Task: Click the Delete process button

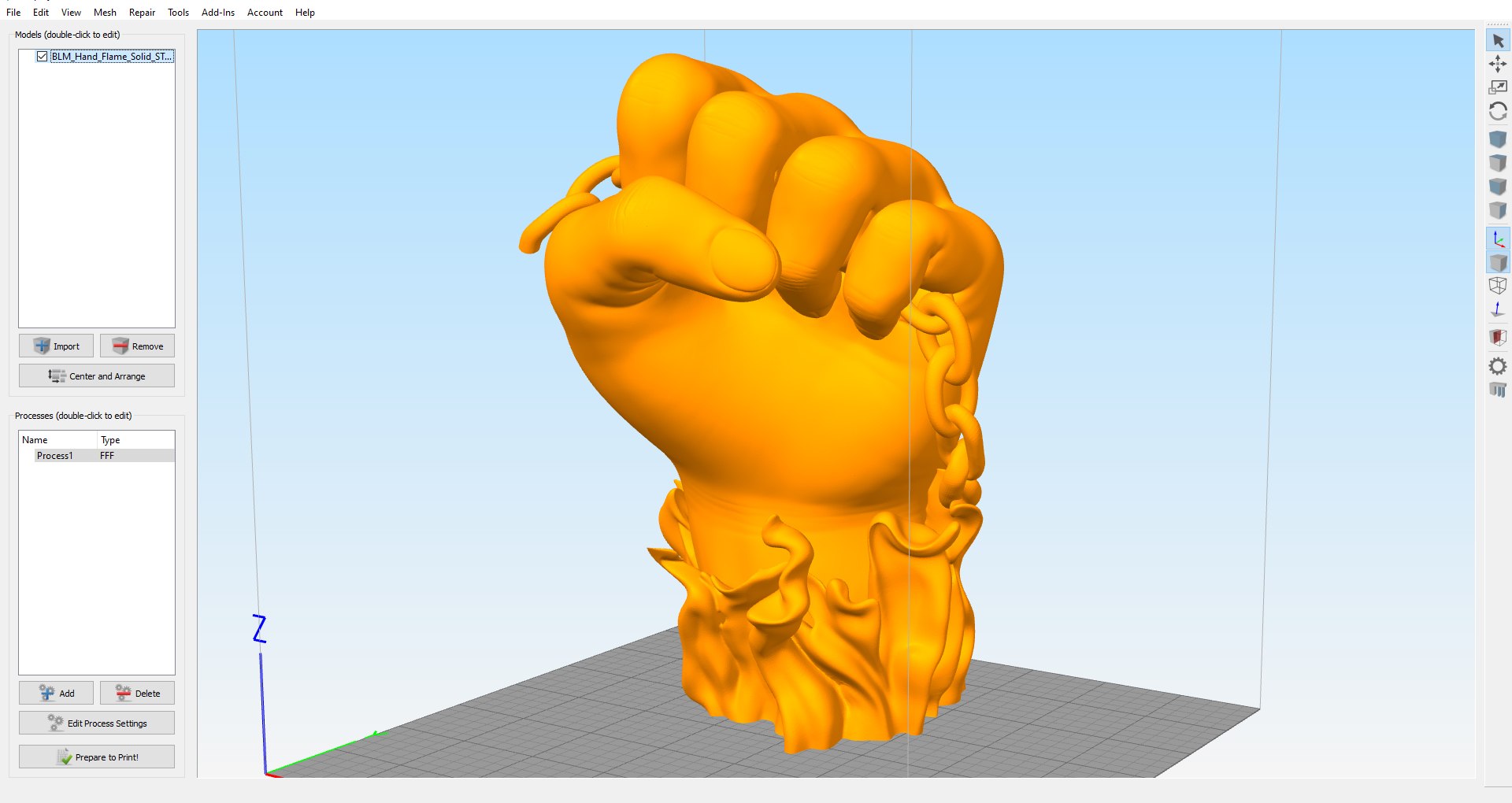Action: point(137,693)
